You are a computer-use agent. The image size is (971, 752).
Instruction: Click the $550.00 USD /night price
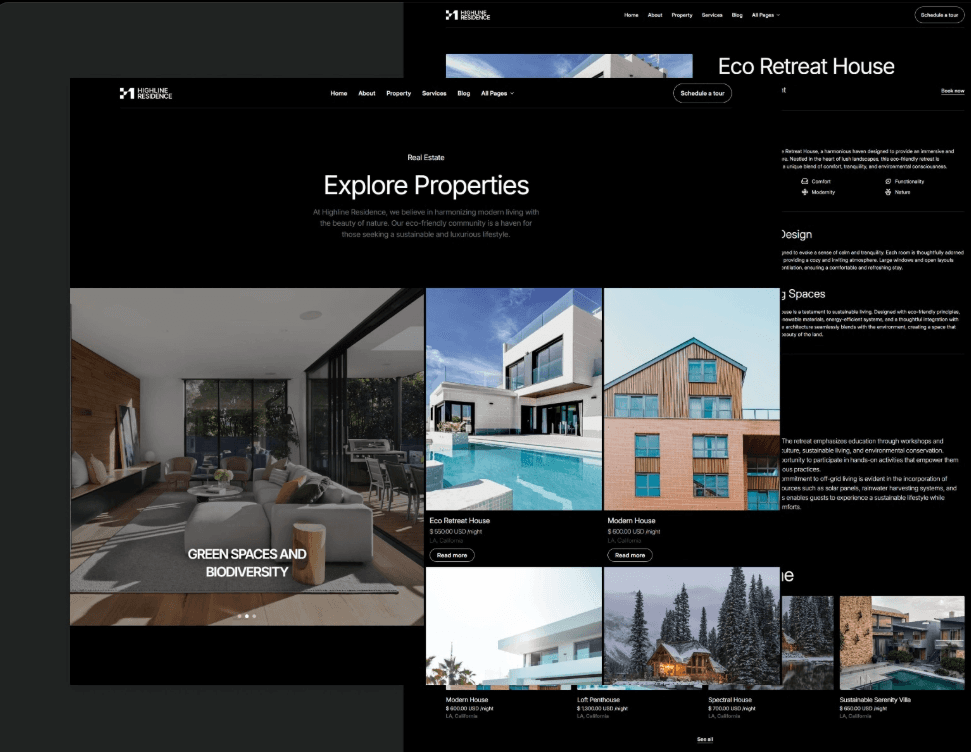(456, 531)
